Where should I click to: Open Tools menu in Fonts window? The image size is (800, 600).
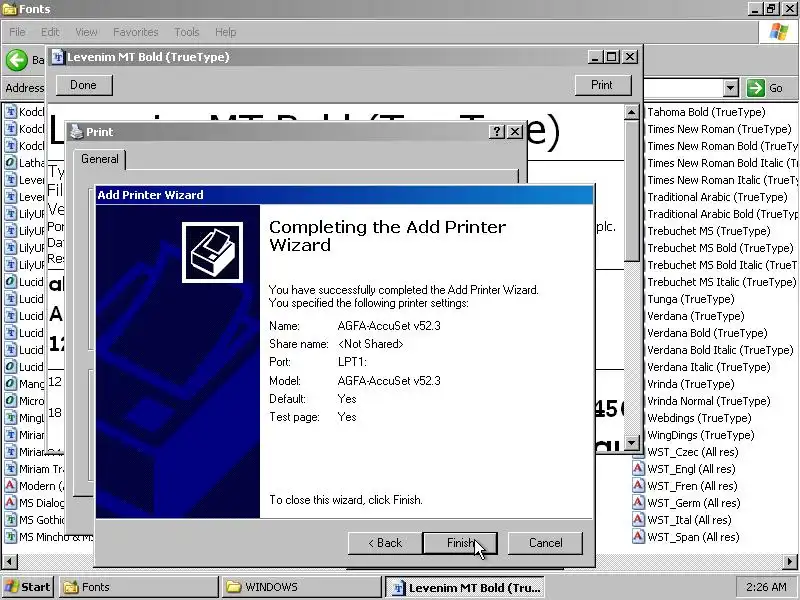[187, 32]
